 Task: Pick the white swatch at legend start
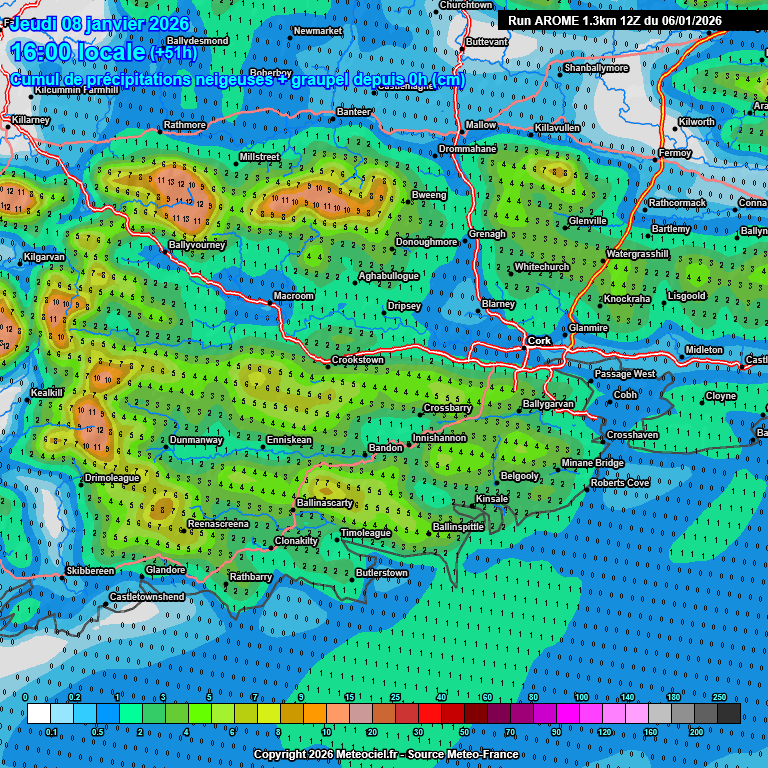tap(39, 714)
